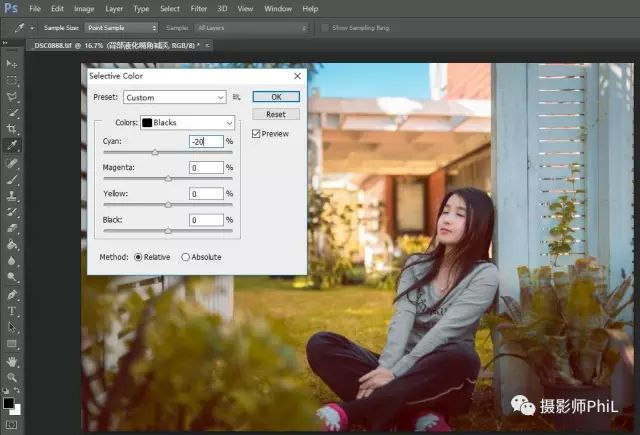Screen dimensions: 640x435
Task: Open preset options icon beside Preset dropdown
Action: 236,97
